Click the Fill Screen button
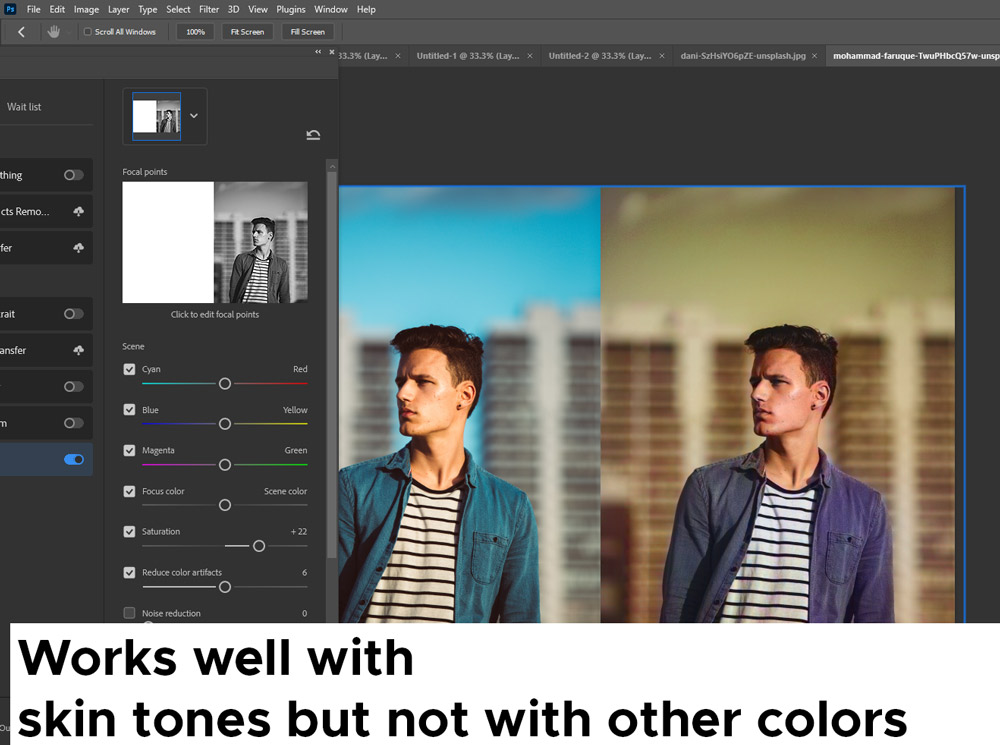 307,32
